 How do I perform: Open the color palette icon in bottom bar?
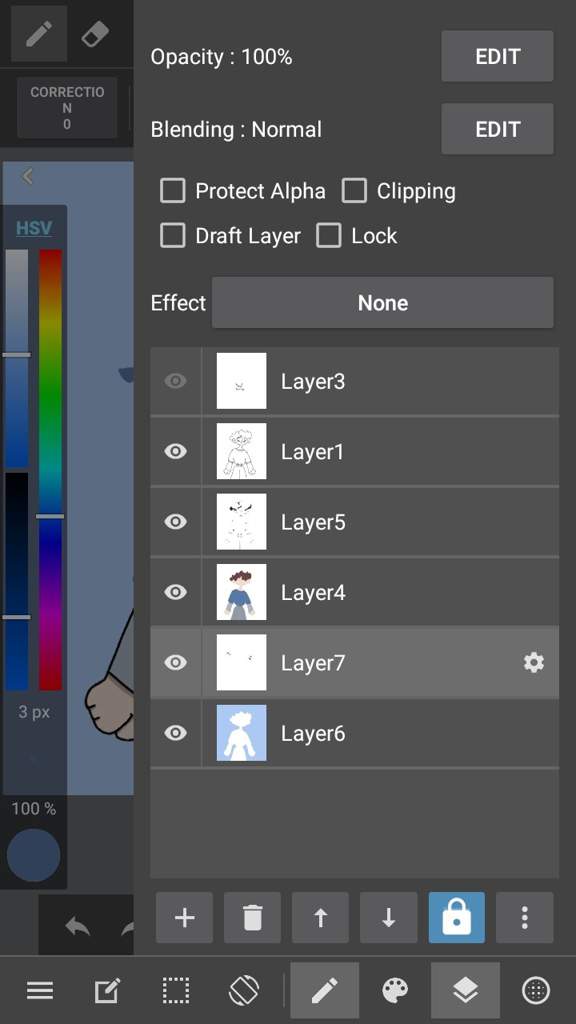[395, 991]
